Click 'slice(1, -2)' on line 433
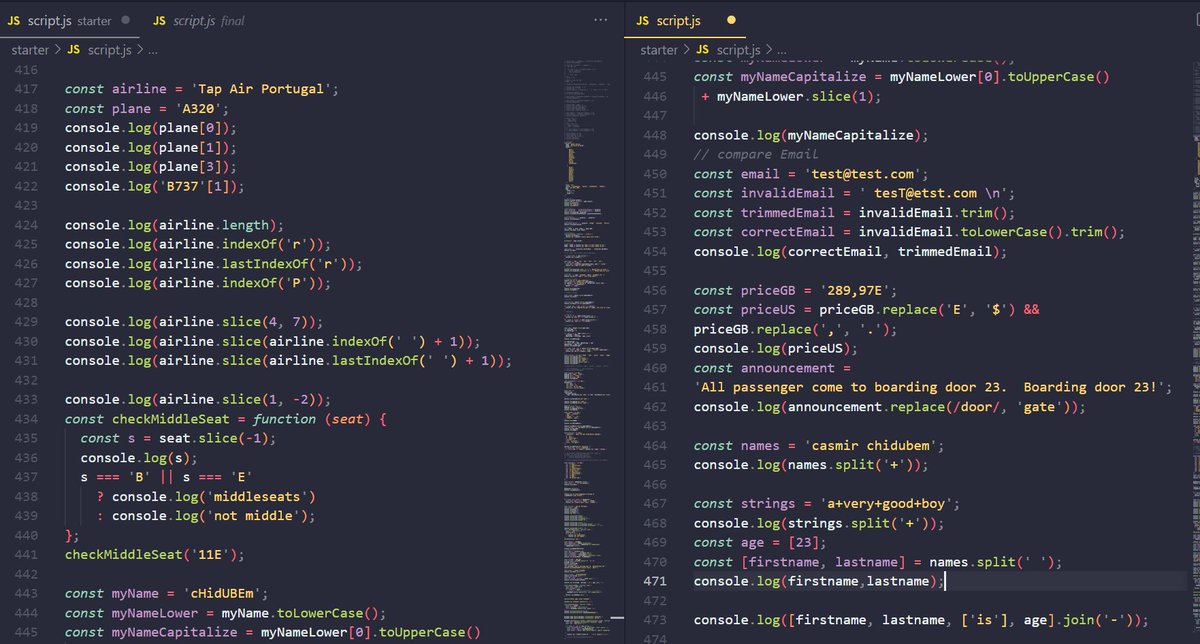Viewport: 1200px width, 644px height. pos(267,399)
